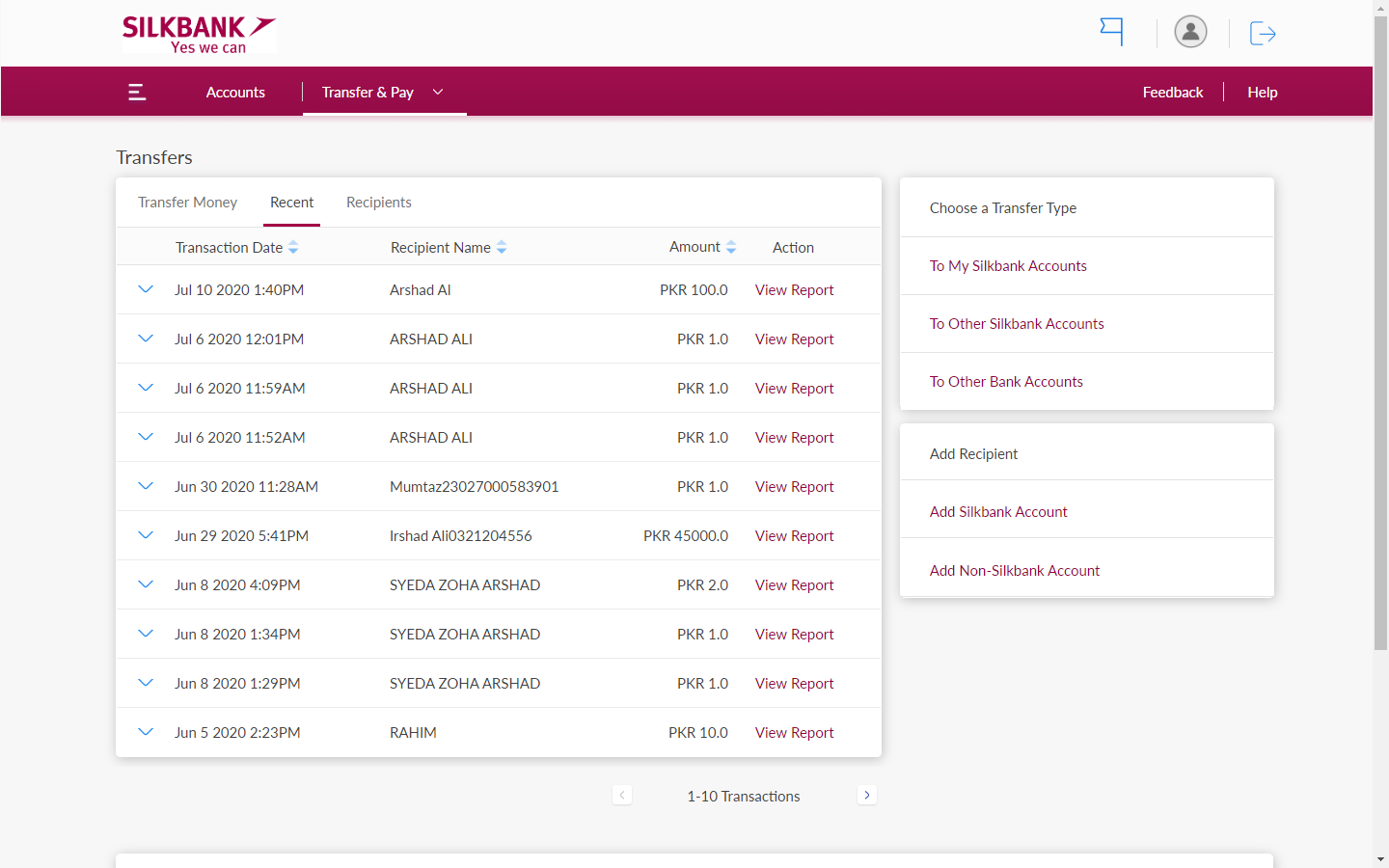1389x868 pixels.
Task: Click the Silkbank logo
Action: 199,34
